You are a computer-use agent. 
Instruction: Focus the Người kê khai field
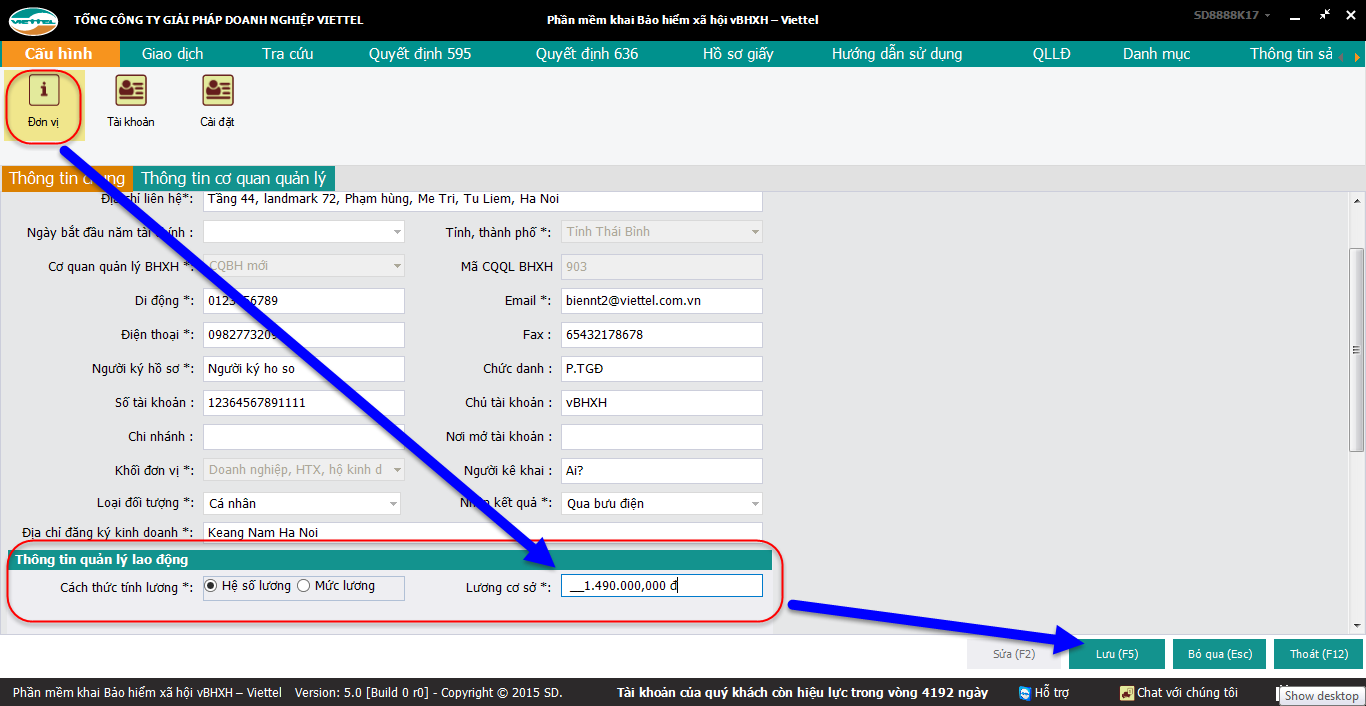[662, 470]
